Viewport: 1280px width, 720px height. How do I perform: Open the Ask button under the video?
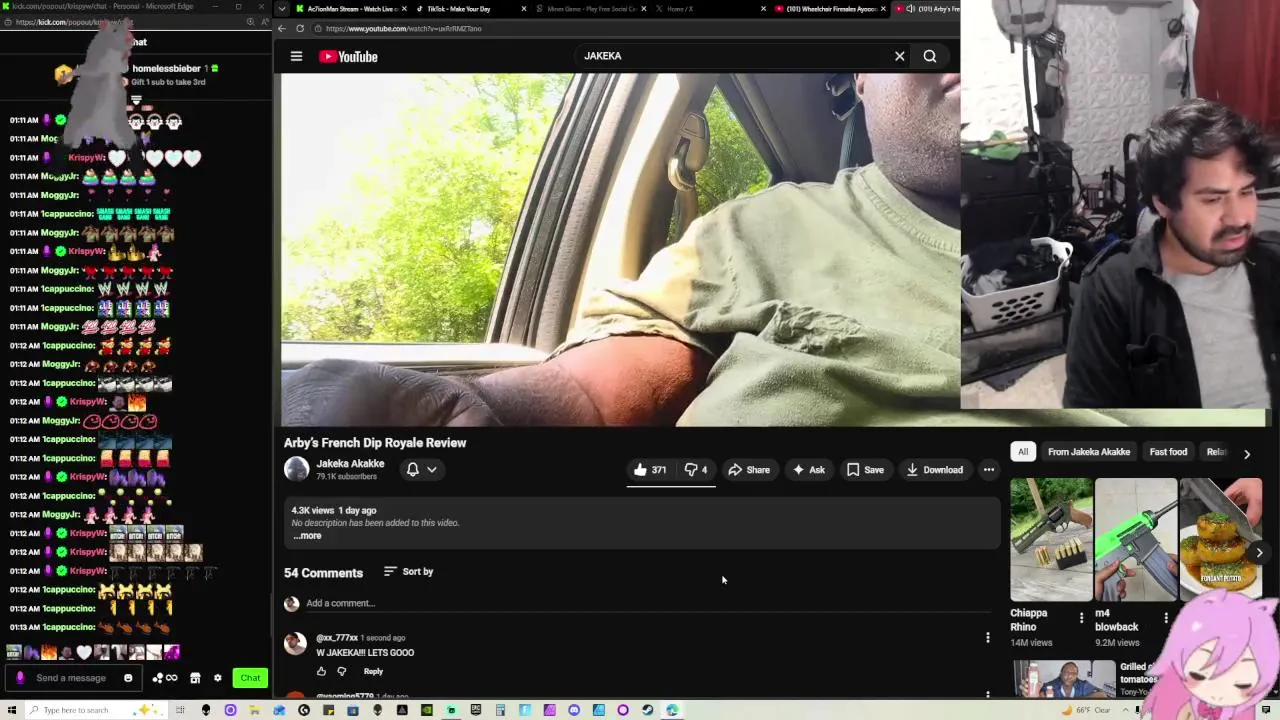click(808, 469)
